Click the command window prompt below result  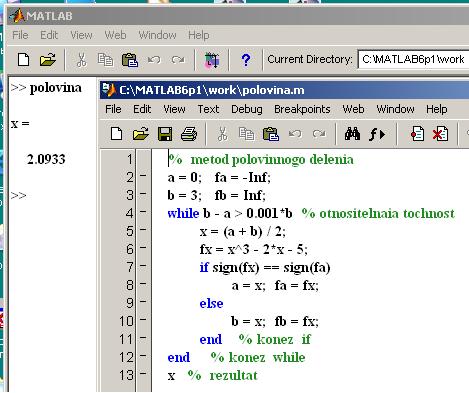(x=19, y=195)
